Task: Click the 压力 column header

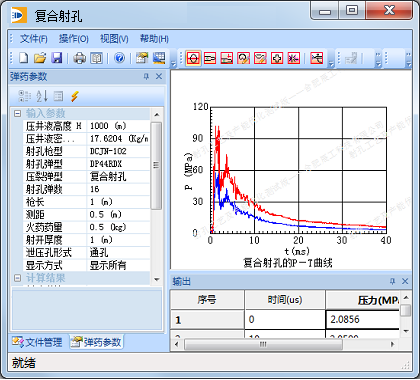Action: 362,300
